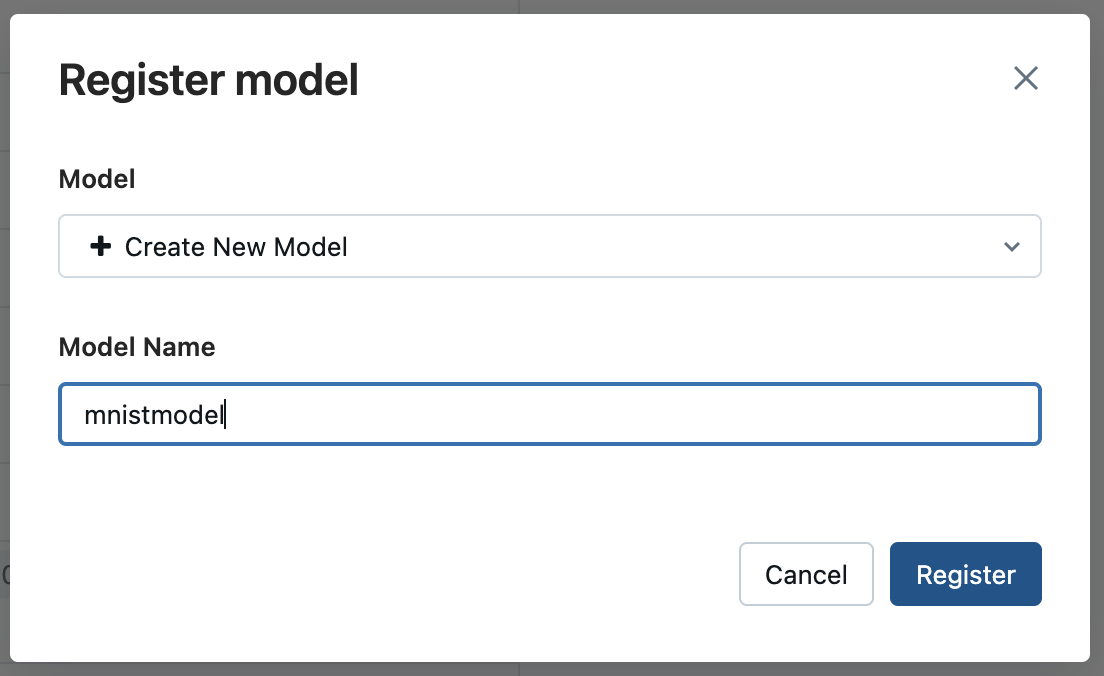Click the plus icon beside Create New Model

100,246
